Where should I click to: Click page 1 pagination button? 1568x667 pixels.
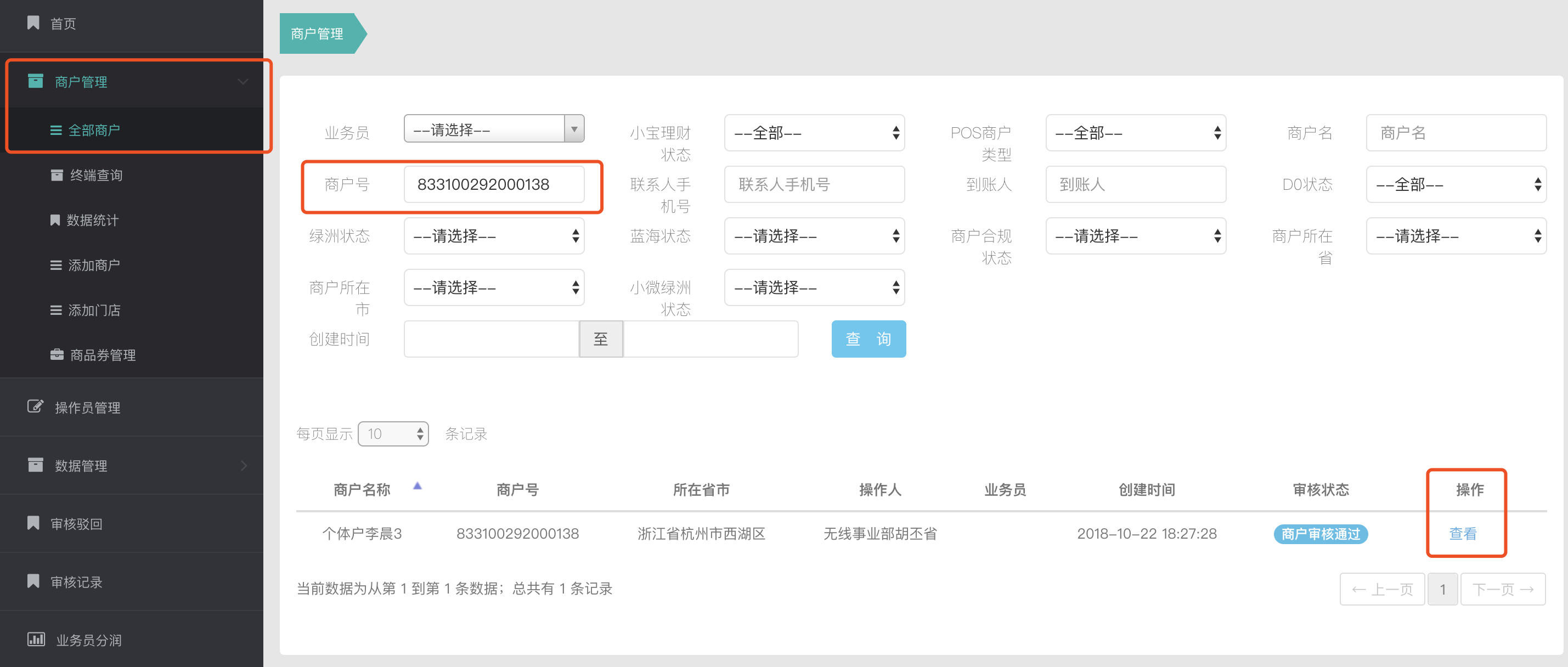tap(1442, 589)
